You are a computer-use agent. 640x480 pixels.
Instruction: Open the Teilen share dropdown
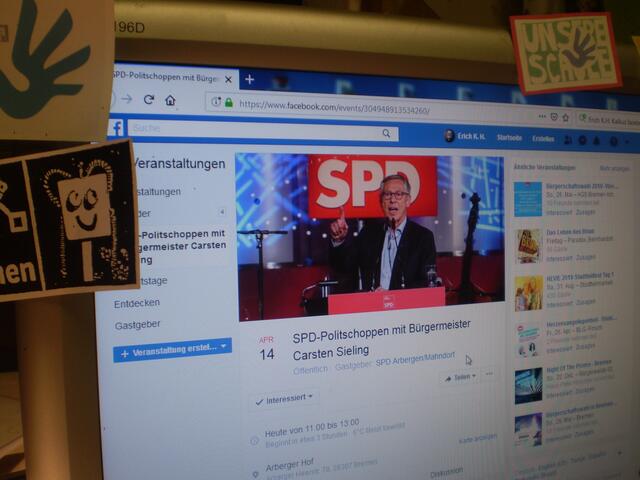point(460,378)
